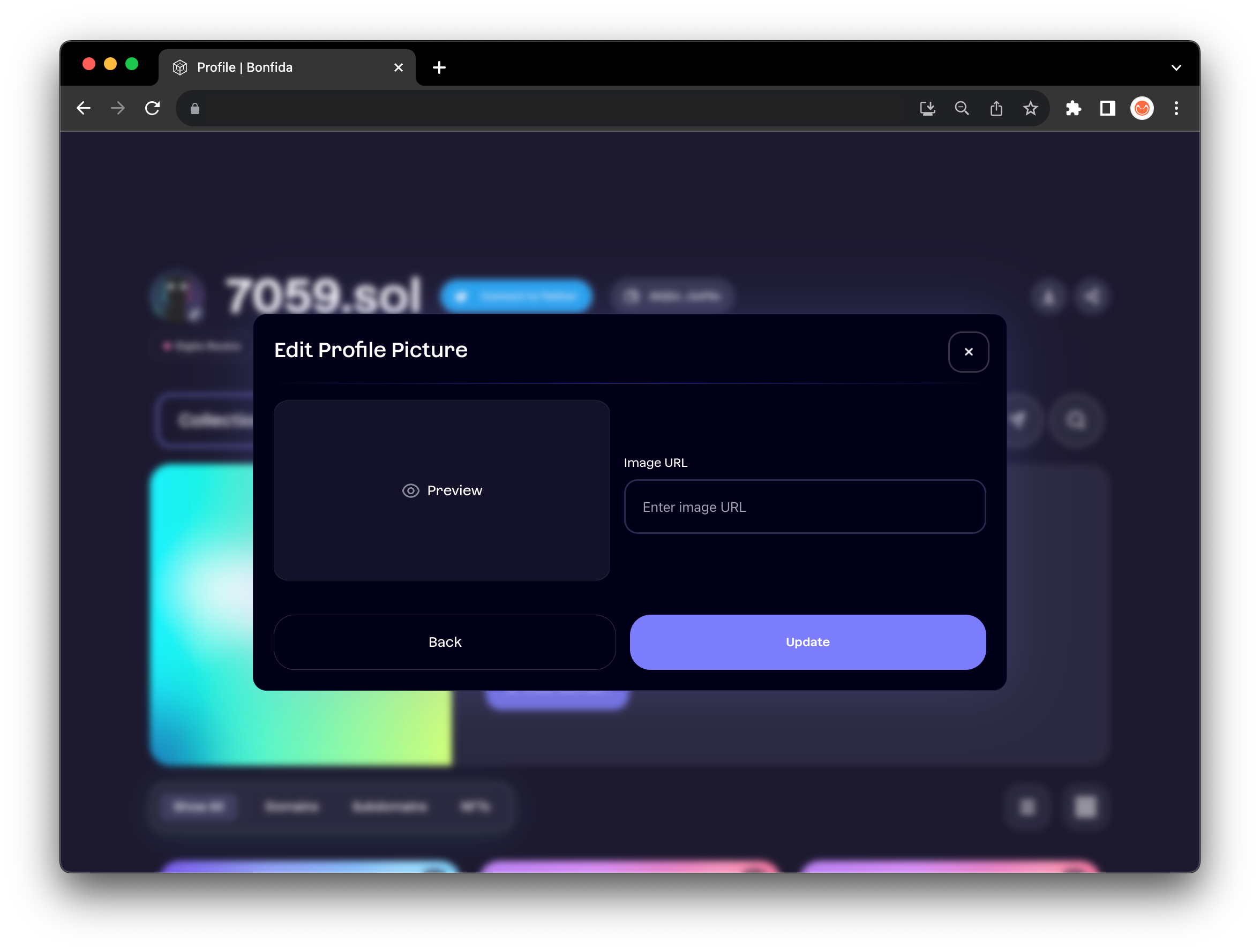Bookmark this page with star icon

pos(1030,108)
